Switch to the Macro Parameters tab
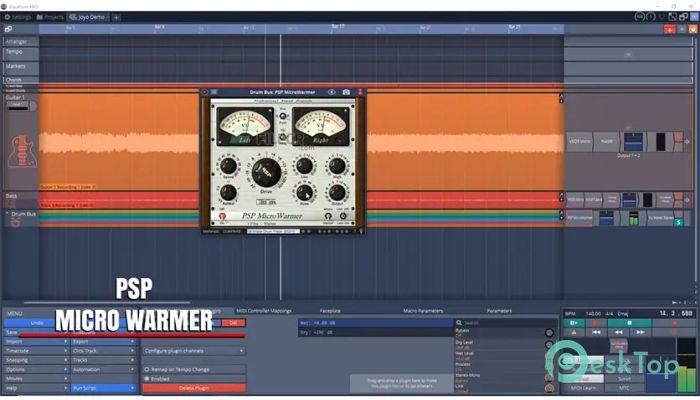Screen dimensions: 700x400 [x=423, y=311]
